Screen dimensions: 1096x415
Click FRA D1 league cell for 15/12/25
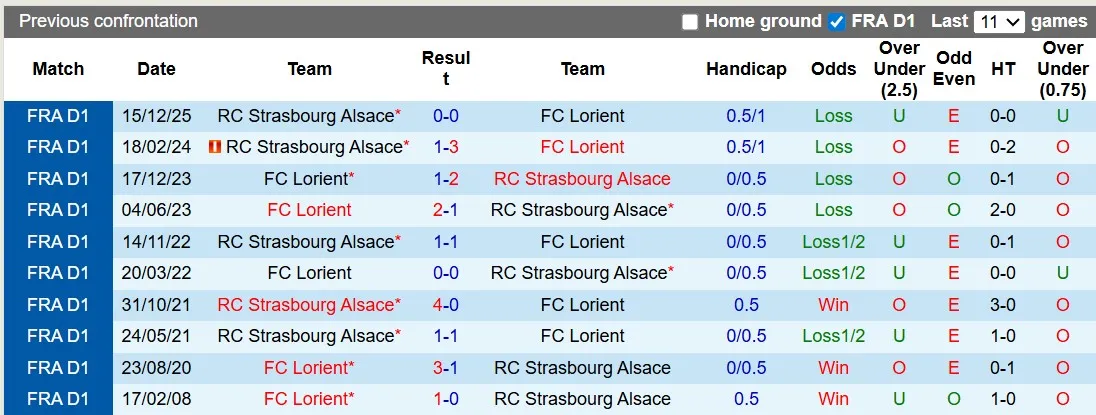tap(58, 116)
